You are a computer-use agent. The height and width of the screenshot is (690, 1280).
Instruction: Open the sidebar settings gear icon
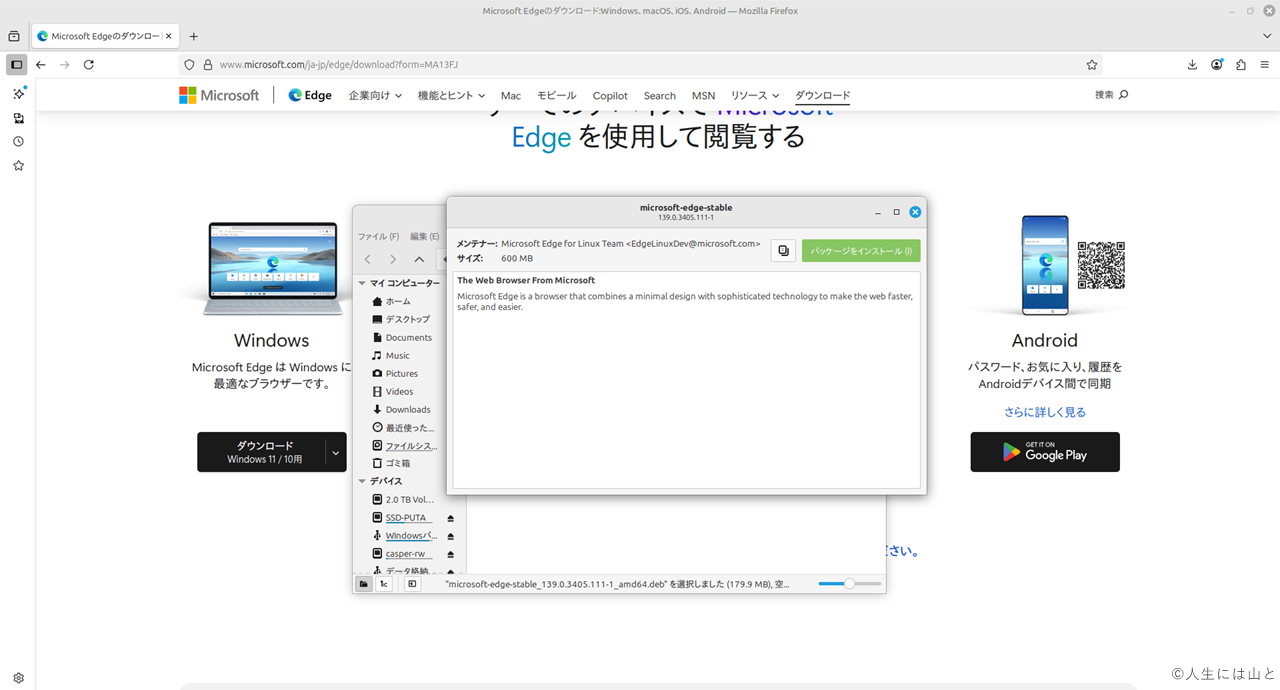point(18,677)
